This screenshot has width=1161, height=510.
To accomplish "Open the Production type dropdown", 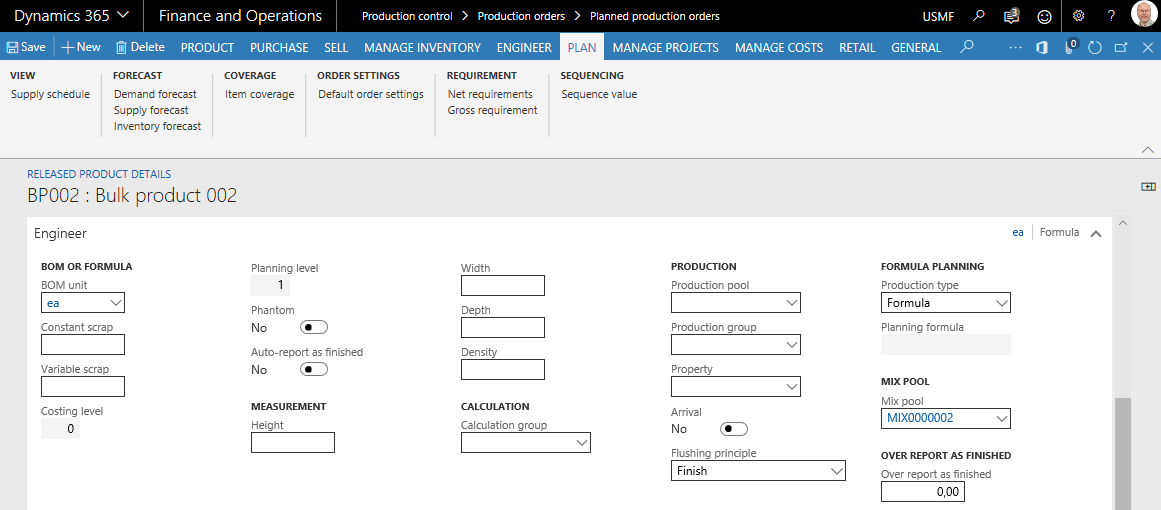I will coord(1002,303).
